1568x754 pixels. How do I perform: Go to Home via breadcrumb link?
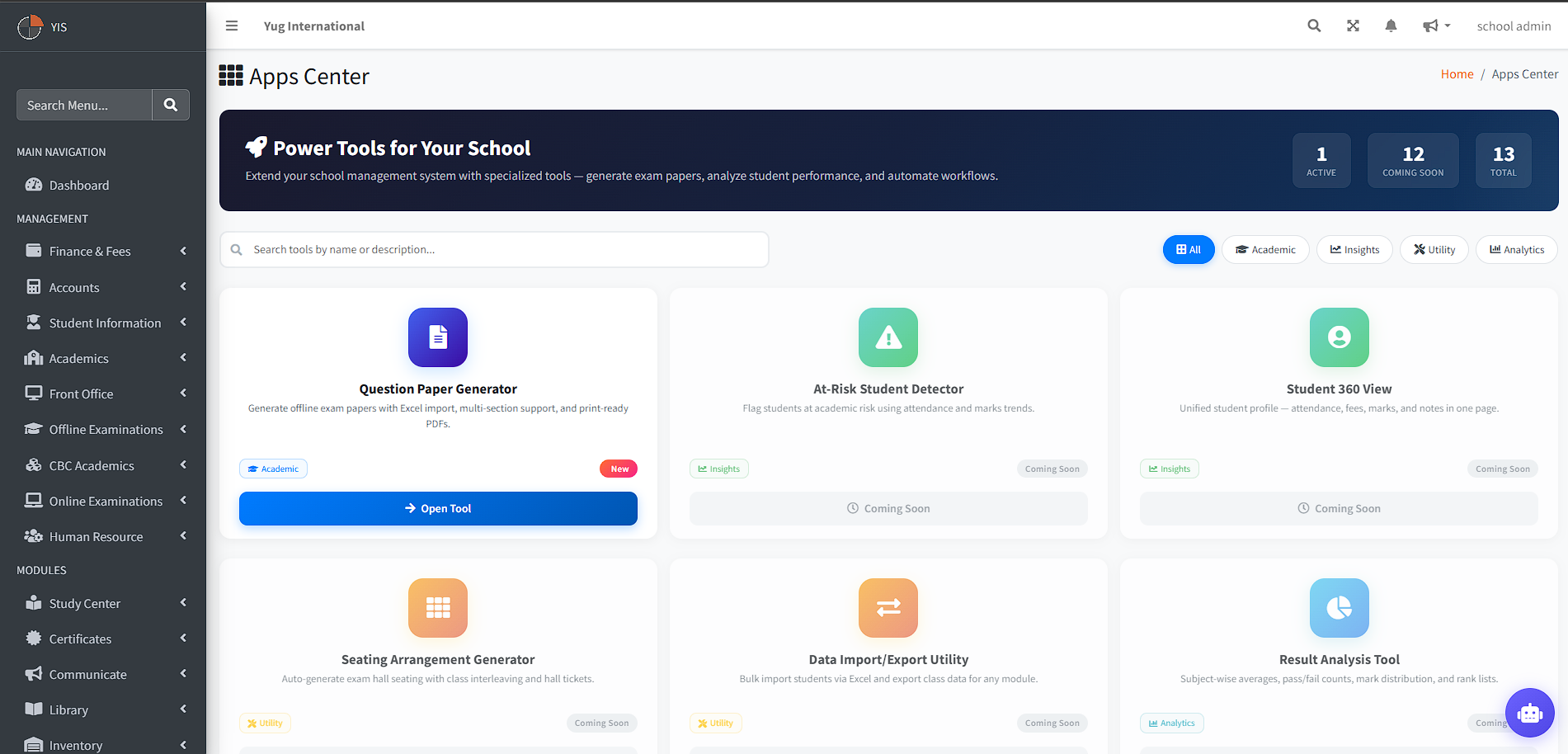click(x=1457, y=74)
